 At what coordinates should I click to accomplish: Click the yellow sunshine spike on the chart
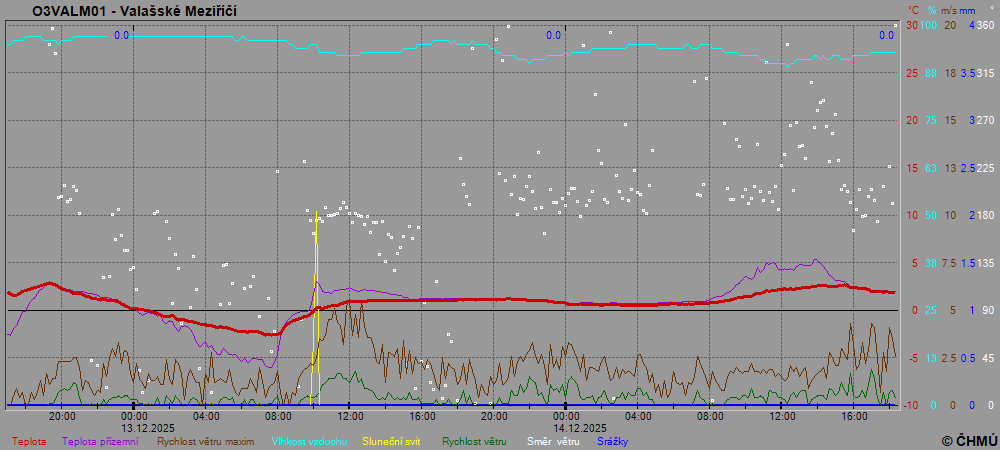tap(316, 300)
